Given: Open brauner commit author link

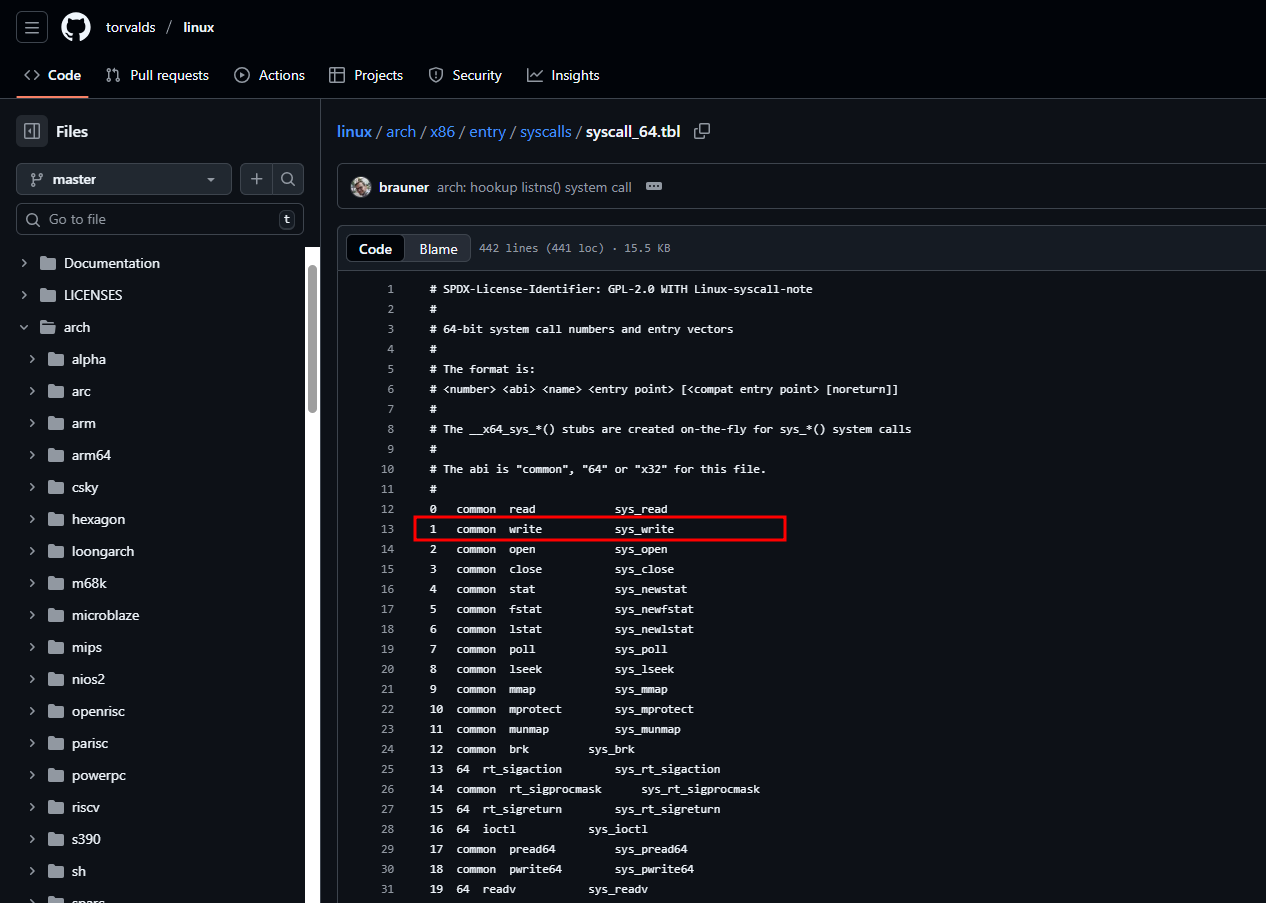Looking at the screenshot, I should pyautogui.click(x=404, y=187).
